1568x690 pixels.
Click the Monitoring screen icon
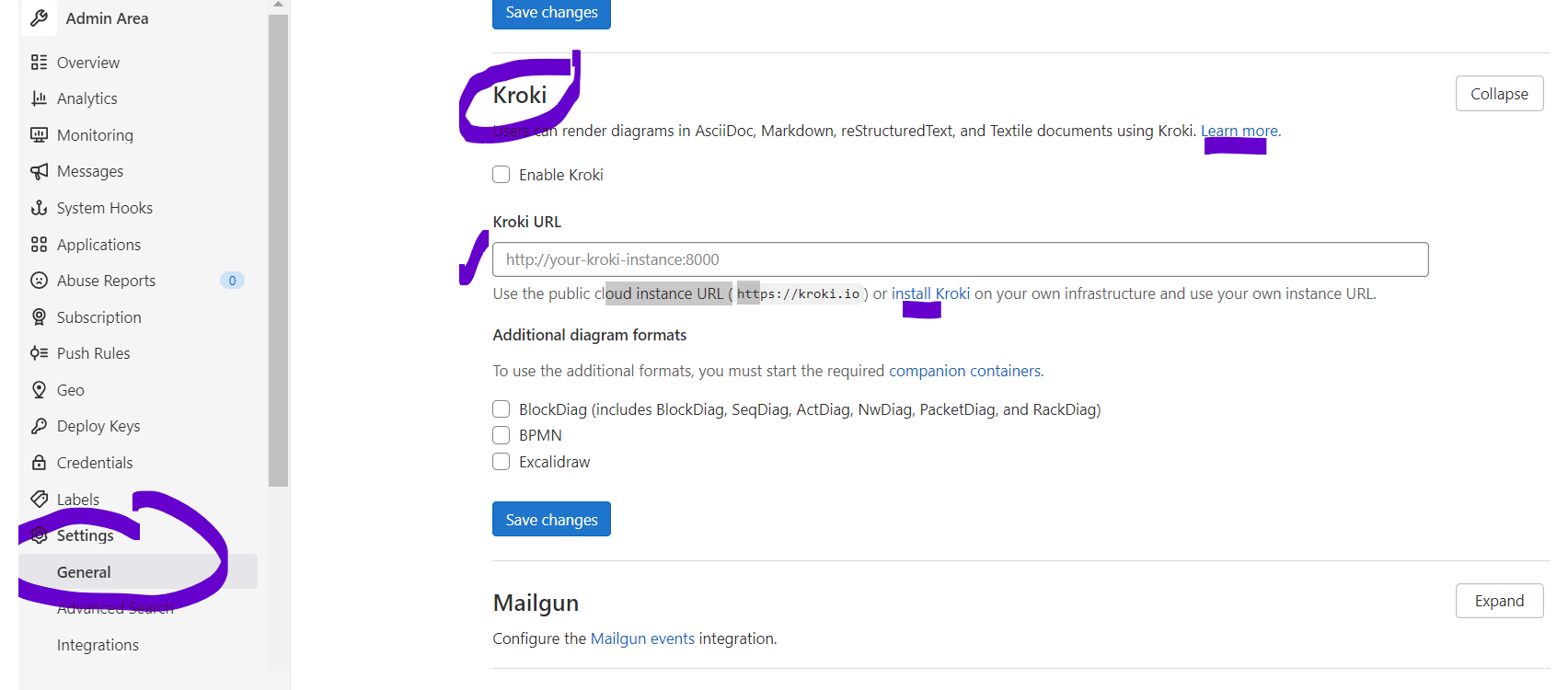pos(39,135)
